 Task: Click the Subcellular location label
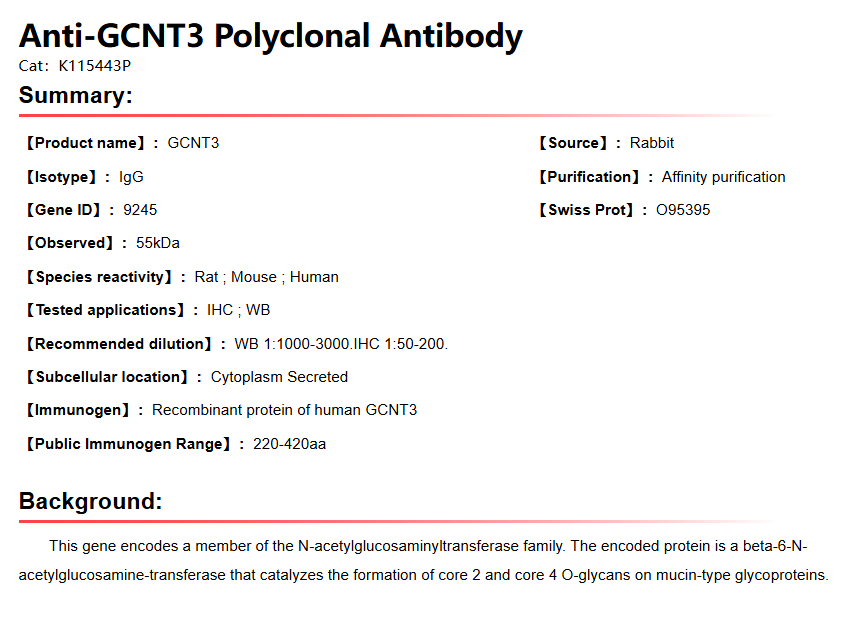point(106,377)
